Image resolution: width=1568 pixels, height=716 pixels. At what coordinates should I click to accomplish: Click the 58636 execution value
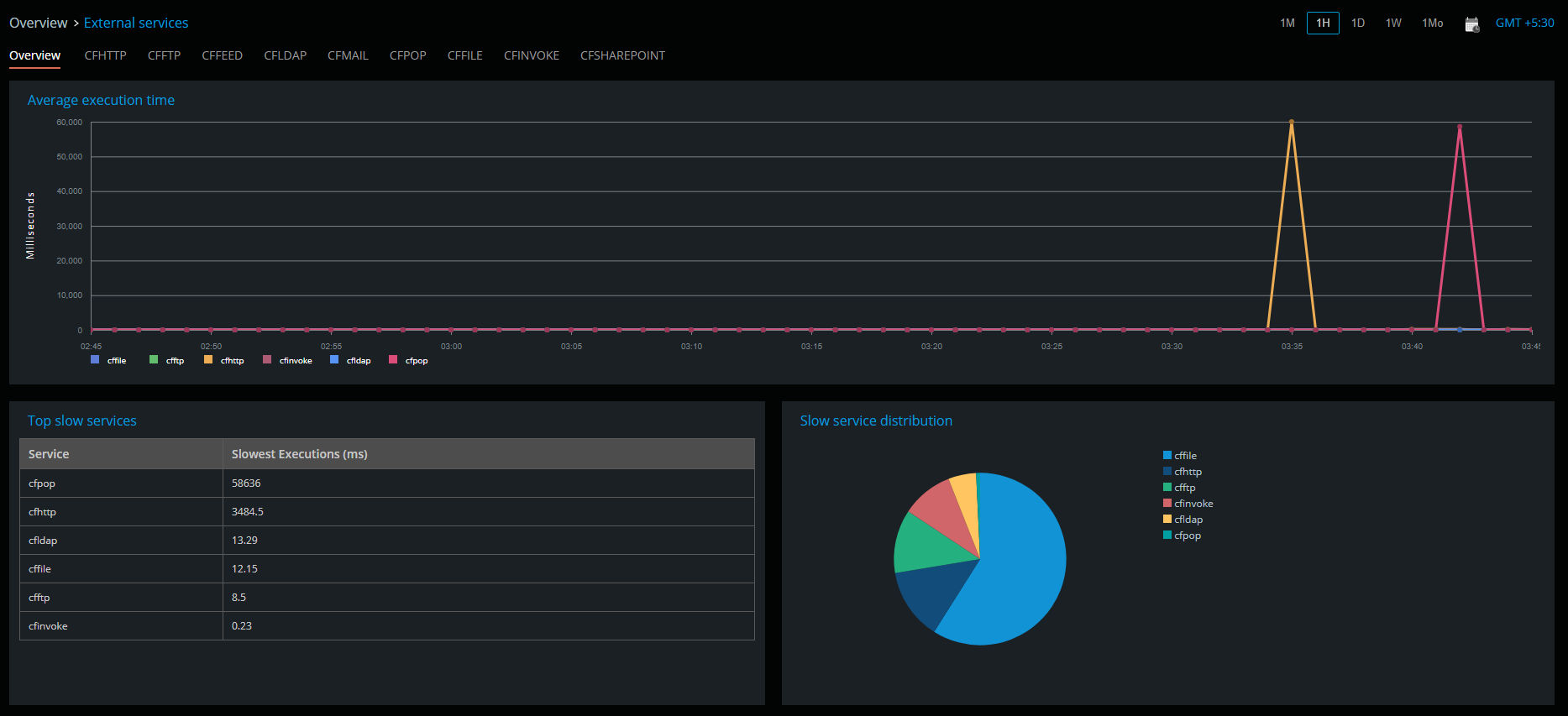(246, 483)
